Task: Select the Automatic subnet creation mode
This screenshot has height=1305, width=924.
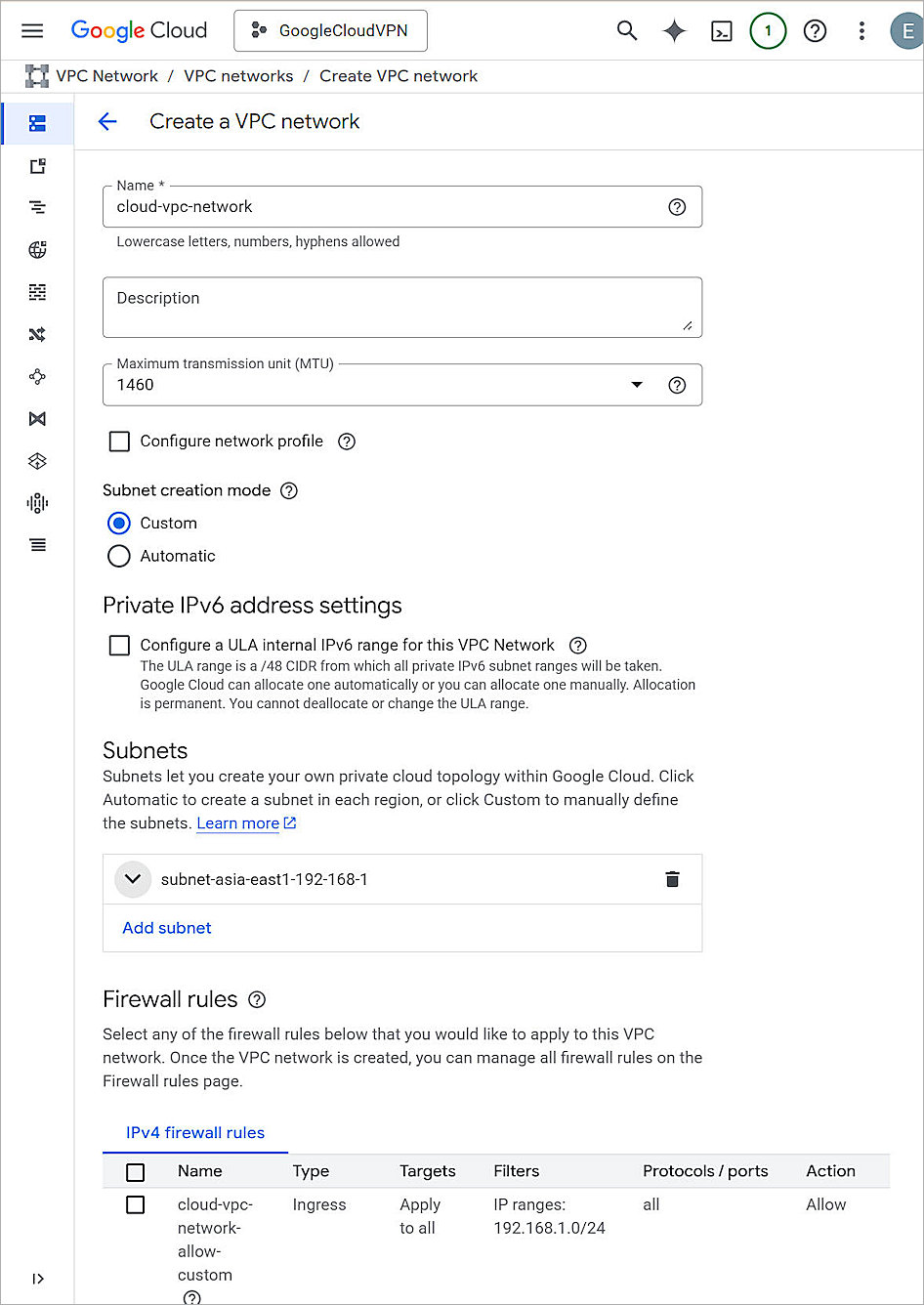Action: click(x=118, y=556)
